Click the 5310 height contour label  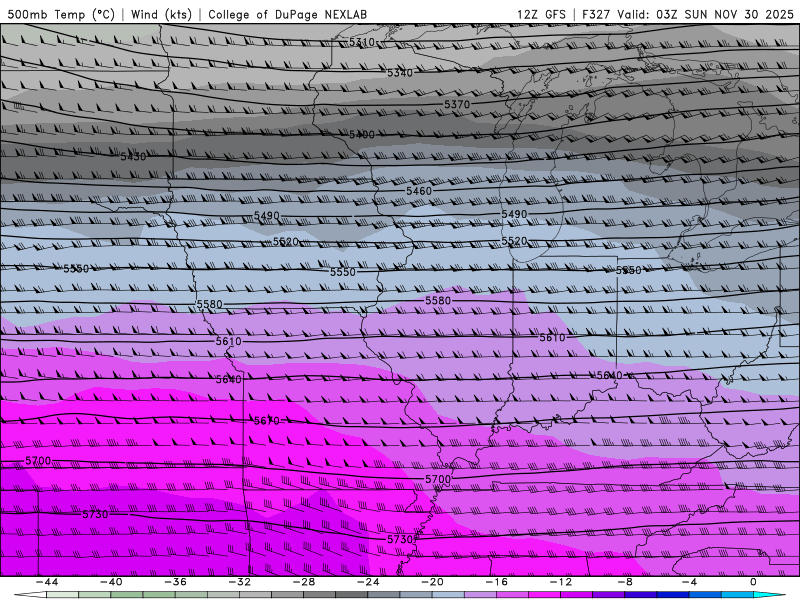click(362, 42)
